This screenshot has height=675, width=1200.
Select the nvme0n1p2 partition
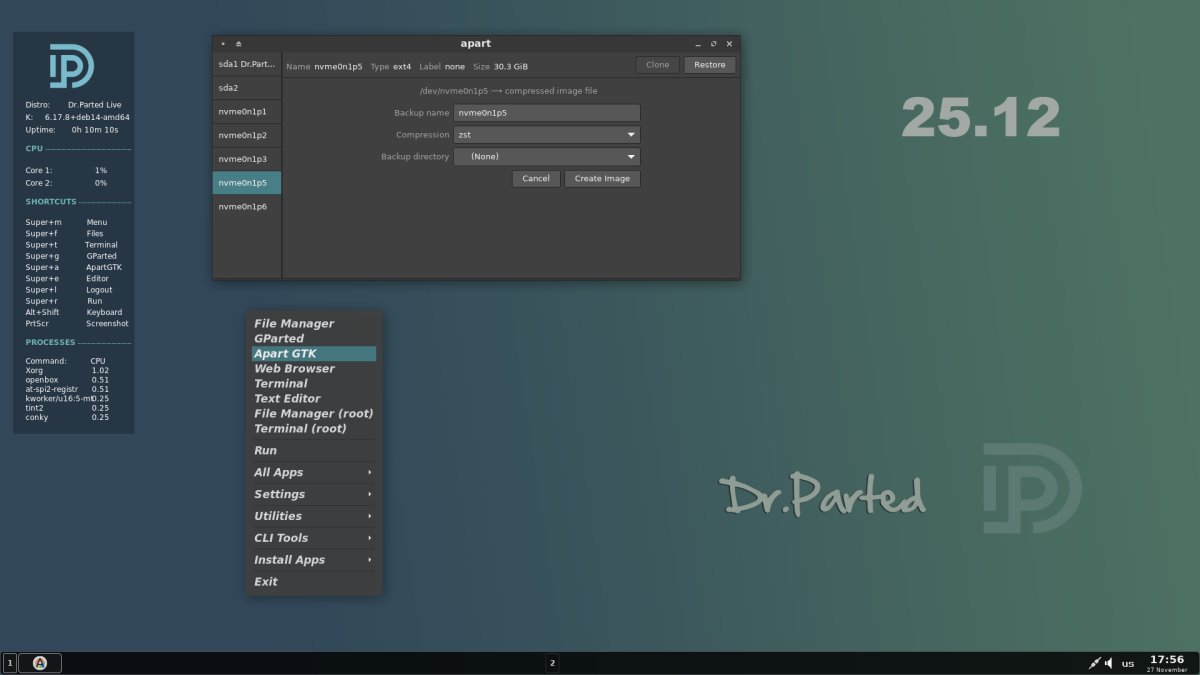coord(247,135)
